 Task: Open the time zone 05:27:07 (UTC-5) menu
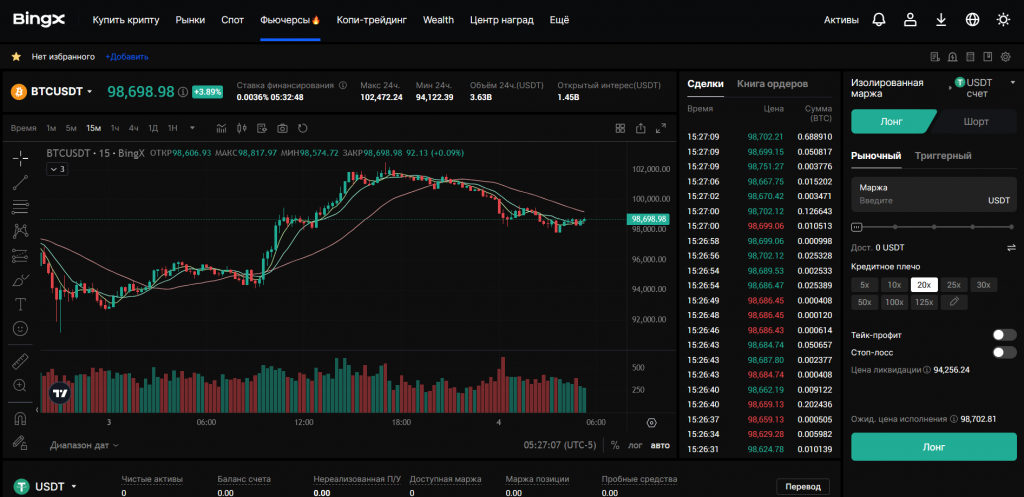(x=560, y=445)
